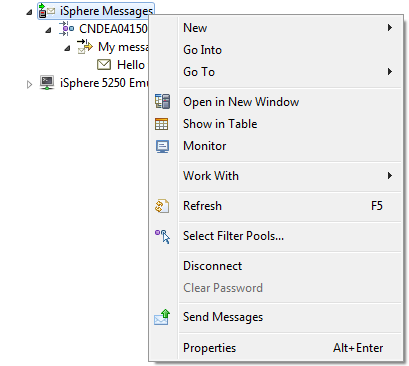Collapse the My messages filter node

click(67, 48)
